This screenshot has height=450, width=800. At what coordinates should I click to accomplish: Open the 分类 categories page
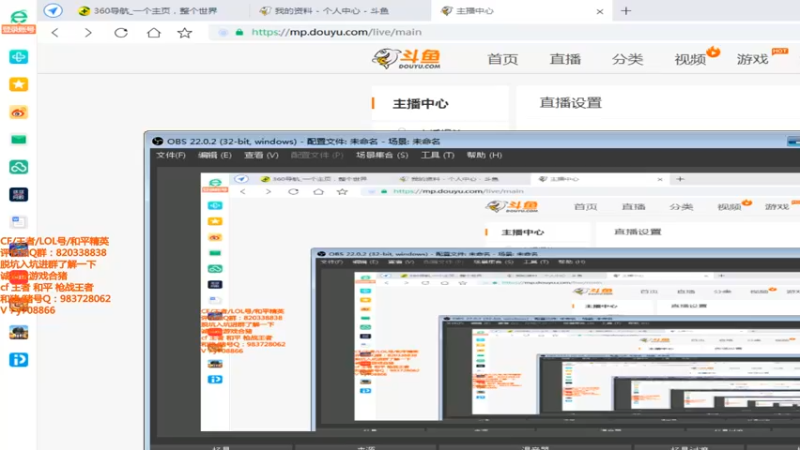[x=627, y=59]
